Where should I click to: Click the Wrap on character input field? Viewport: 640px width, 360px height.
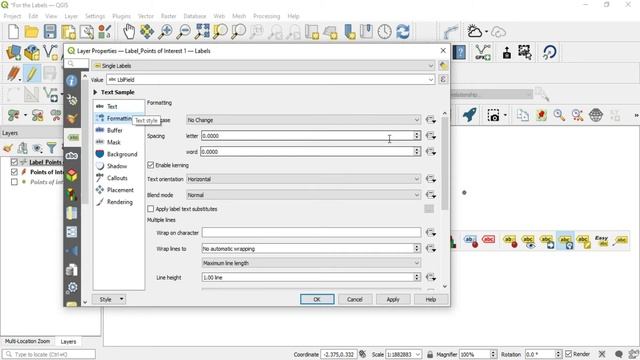tap(311, 233)
